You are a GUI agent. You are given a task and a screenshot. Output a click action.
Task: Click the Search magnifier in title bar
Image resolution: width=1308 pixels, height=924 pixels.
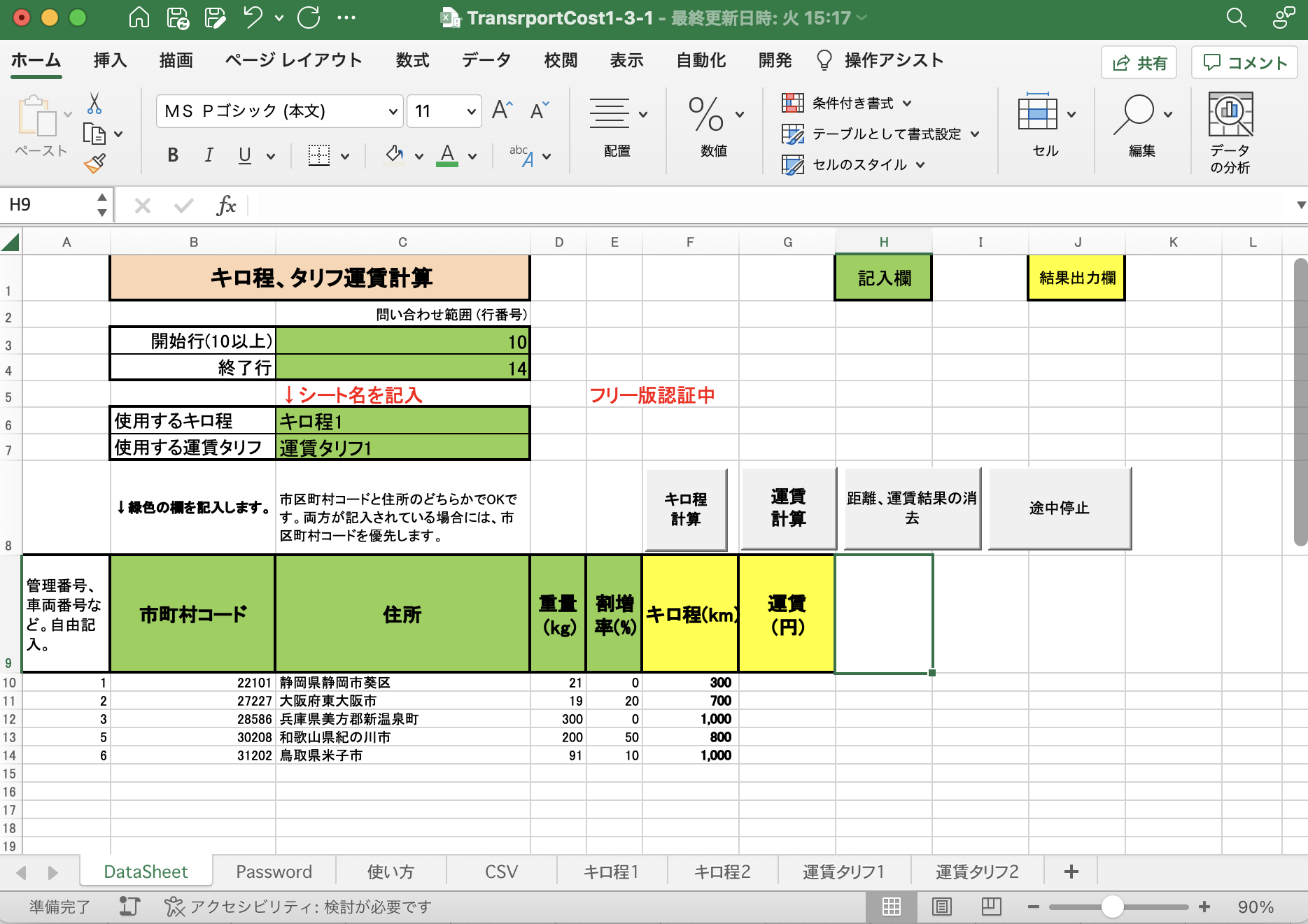[1236, 17]
